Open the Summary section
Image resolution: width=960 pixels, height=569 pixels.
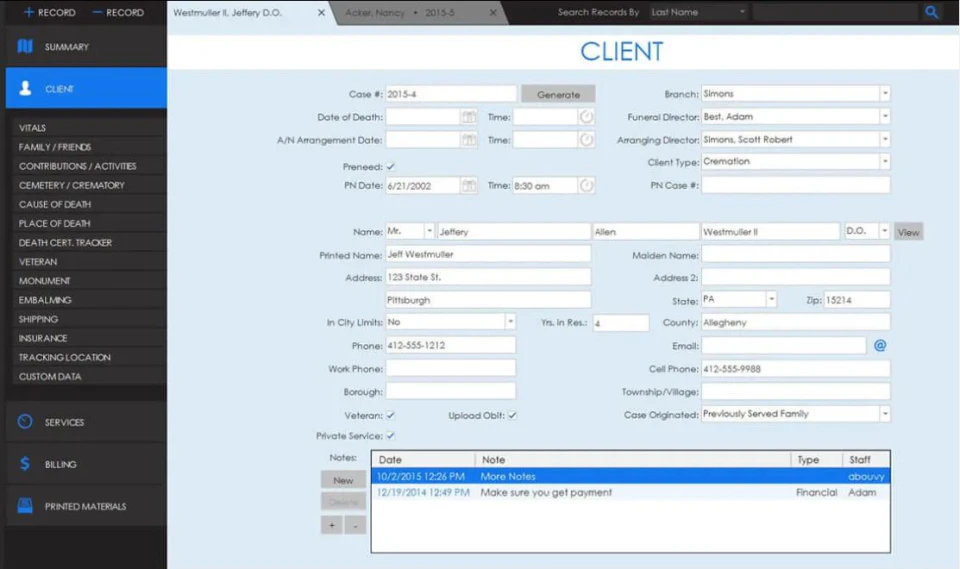coord(86,47)
